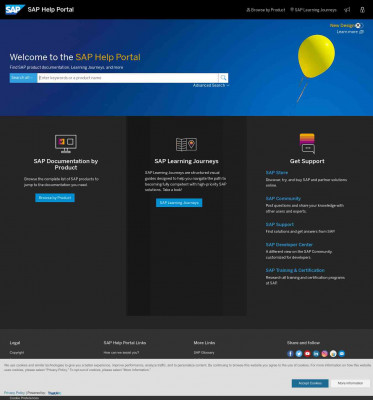Open the Instagram social icon

tap(325, 354)
